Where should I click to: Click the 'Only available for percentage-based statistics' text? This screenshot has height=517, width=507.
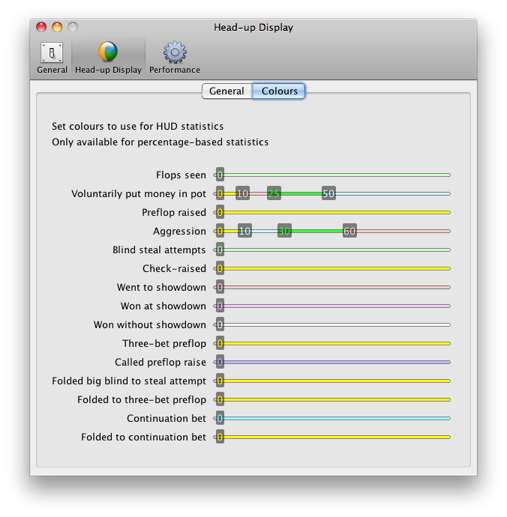coord(160,142)
